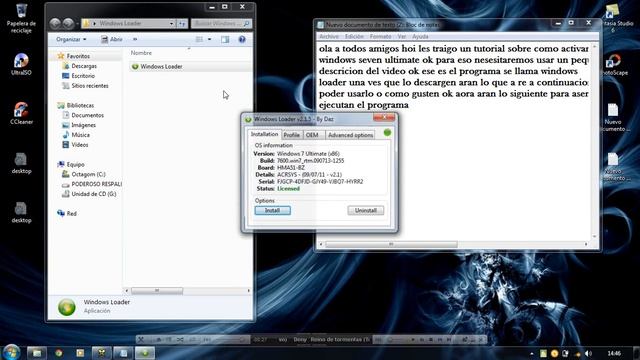The image size is (640, 360).
Task: Open the Imágenes library
Action: point(83,125)
